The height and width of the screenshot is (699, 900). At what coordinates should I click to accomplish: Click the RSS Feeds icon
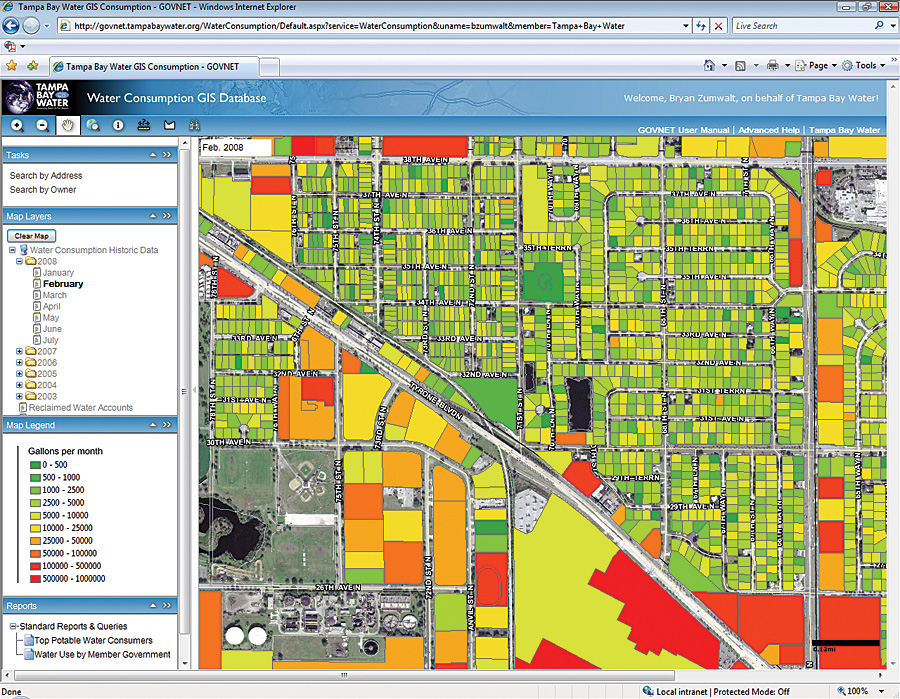point(740,66)
